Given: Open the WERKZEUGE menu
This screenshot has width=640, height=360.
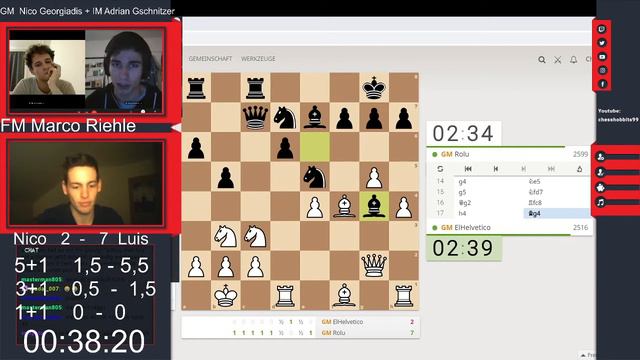Looking at the screenshot, I should [258, 59].
